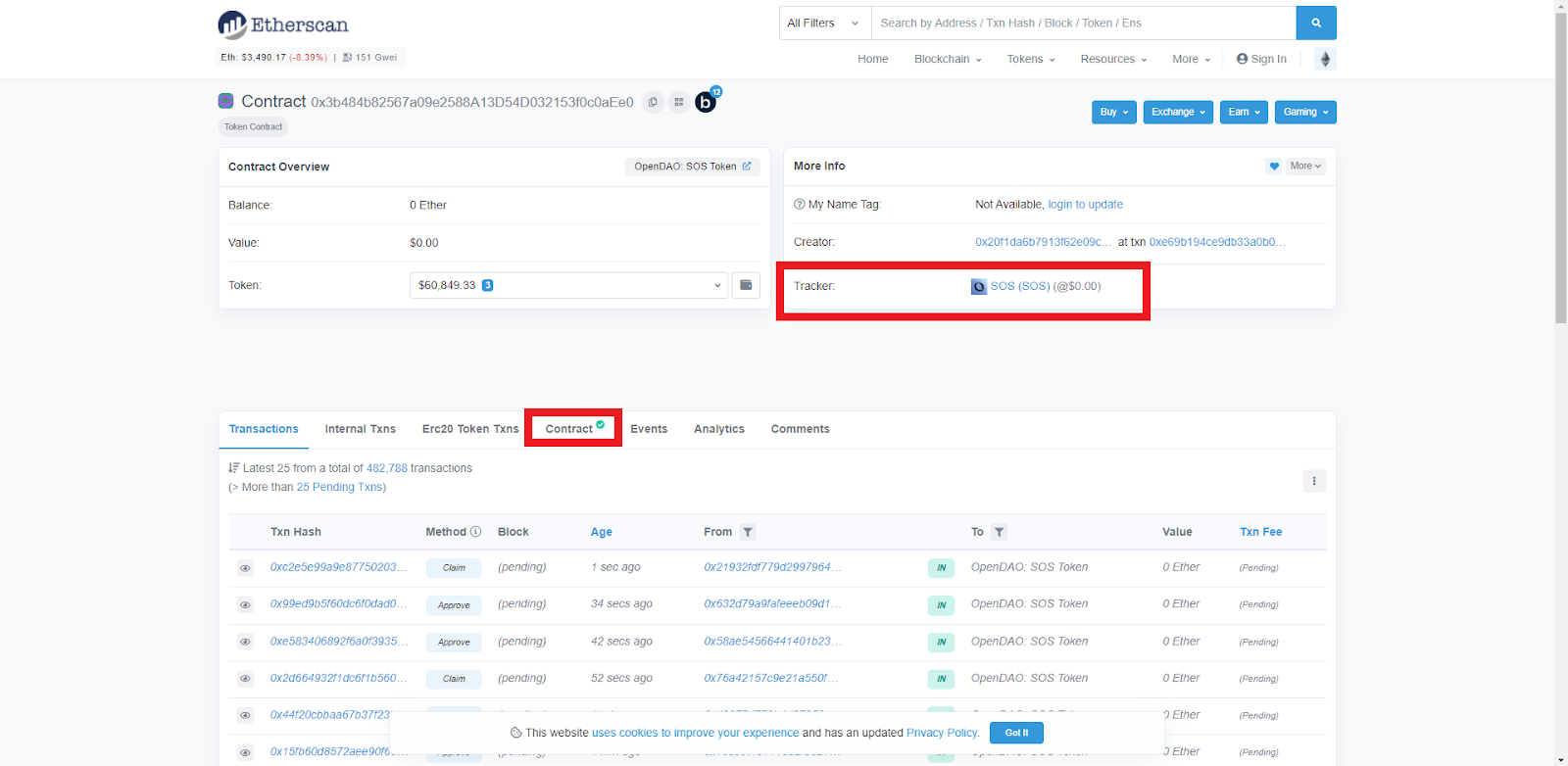Open the SOS (SOS) tracker link
Viewport: 1568px width, 766px height.
[1020, 286]
